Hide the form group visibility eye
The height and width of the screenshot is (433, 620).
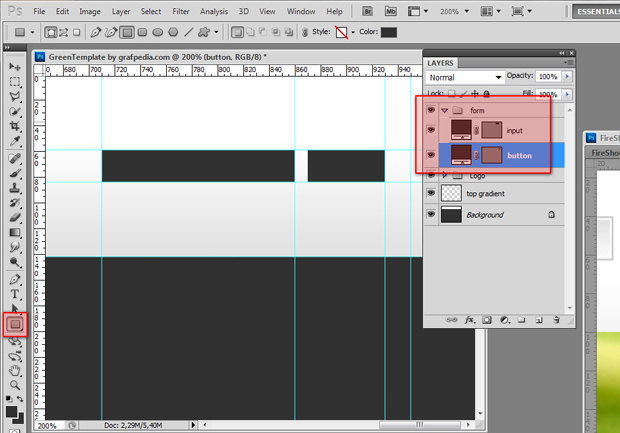431,110
